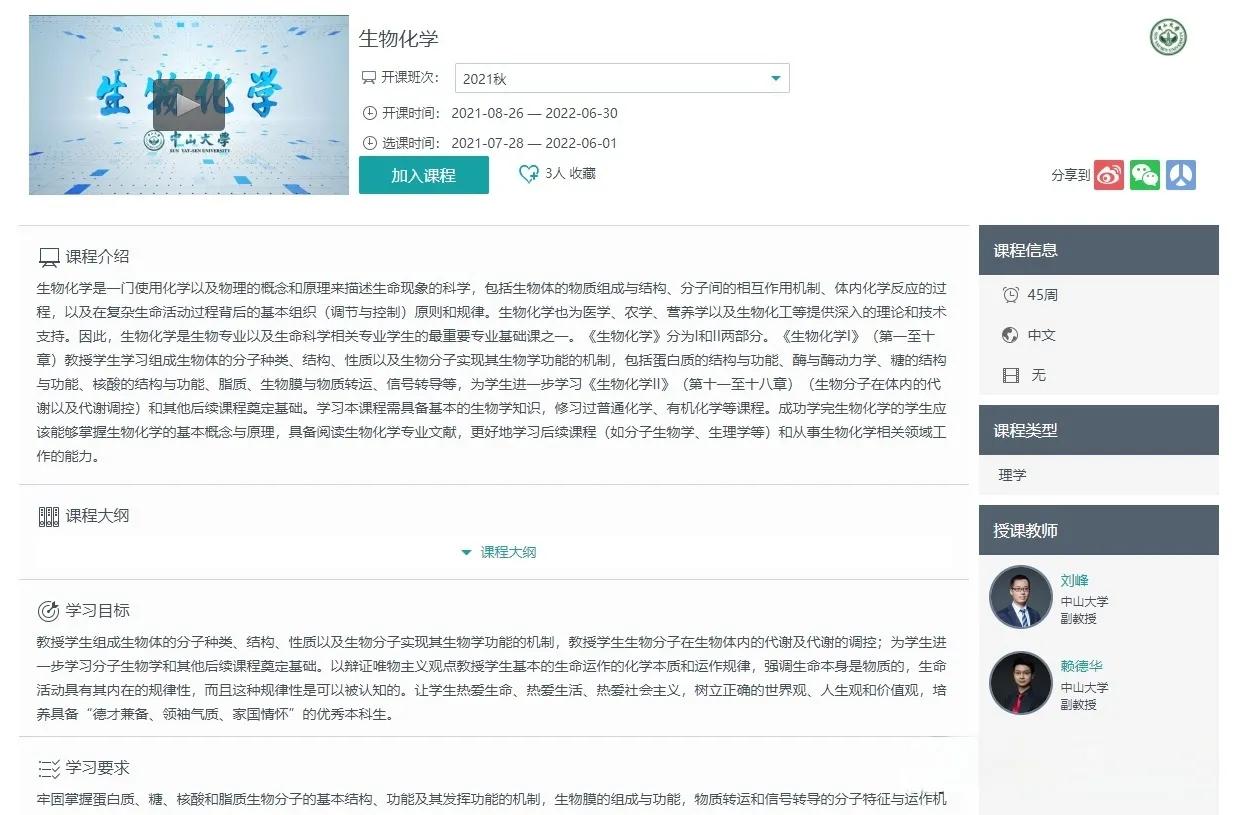Click the 学习要求 section icon
Screen dimensions: 1242x815
(47, 768)
